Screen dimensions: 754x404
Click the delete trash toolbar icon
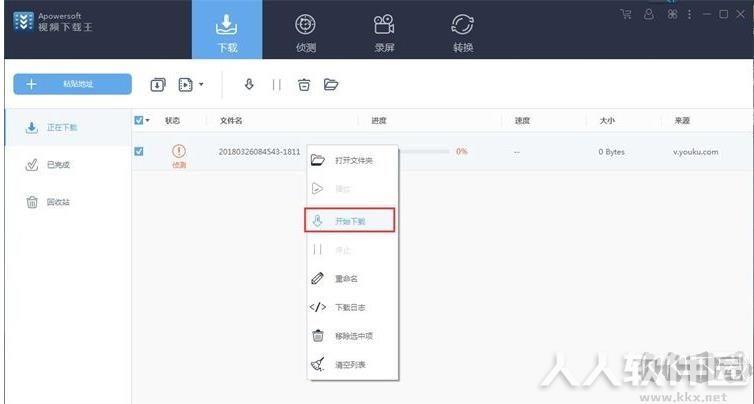click(304, 85)
